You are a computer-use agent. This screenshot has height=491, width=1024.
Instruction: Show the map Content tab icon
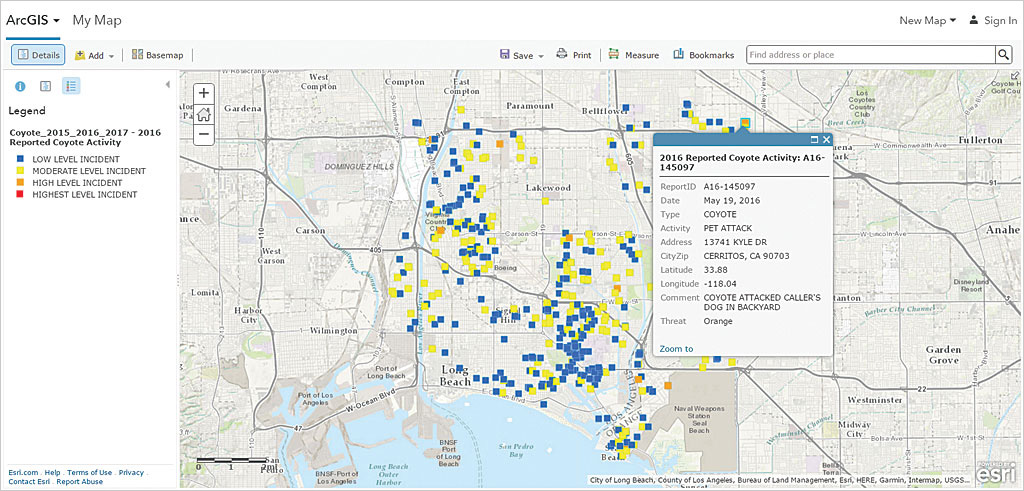coord(46,86)
